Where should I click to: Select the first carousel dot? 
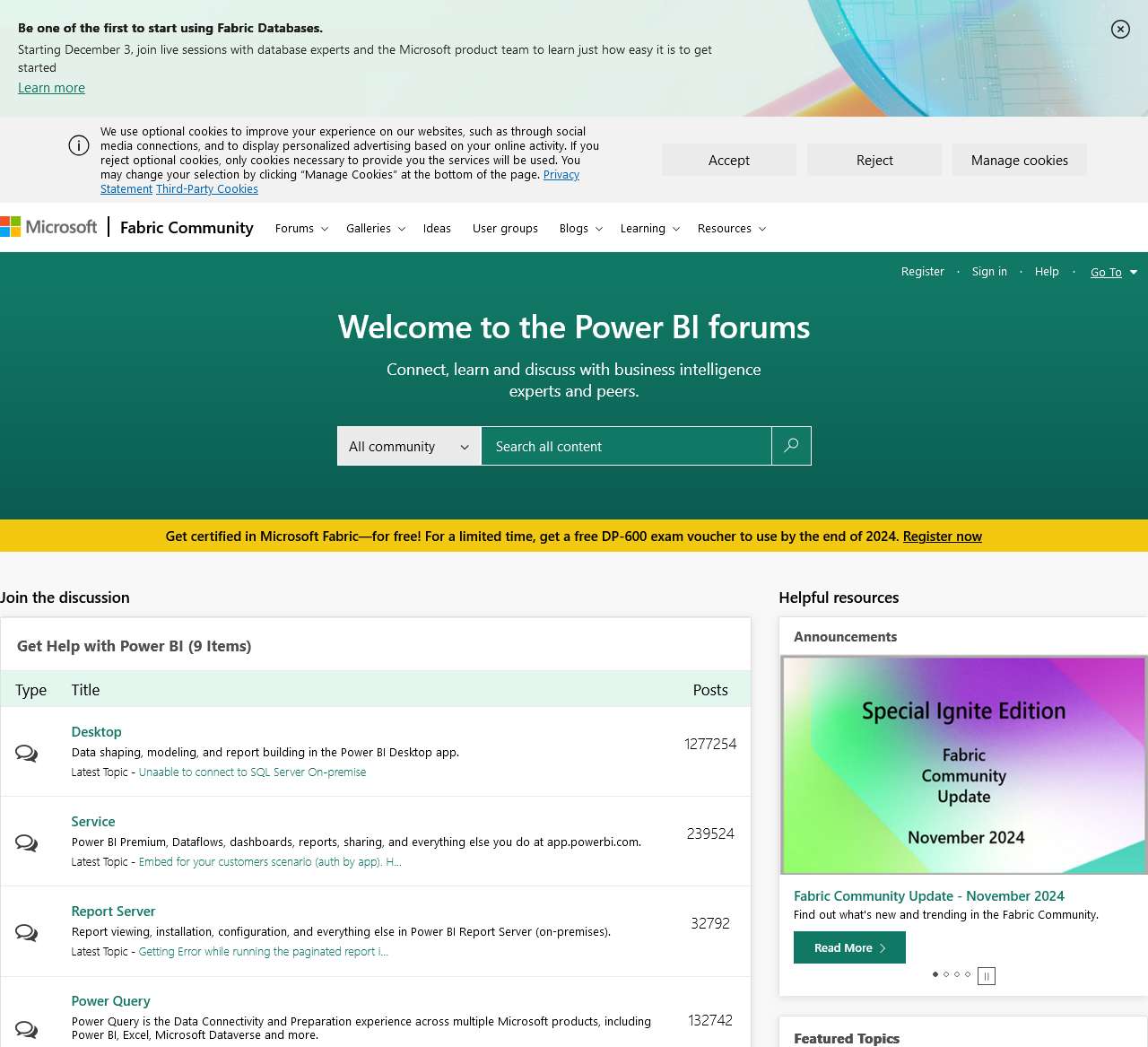[x=935, y=974]
